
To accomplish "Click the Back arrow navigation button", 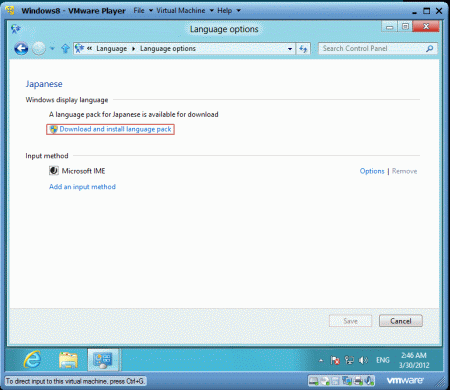I will (x=21, y=49).
